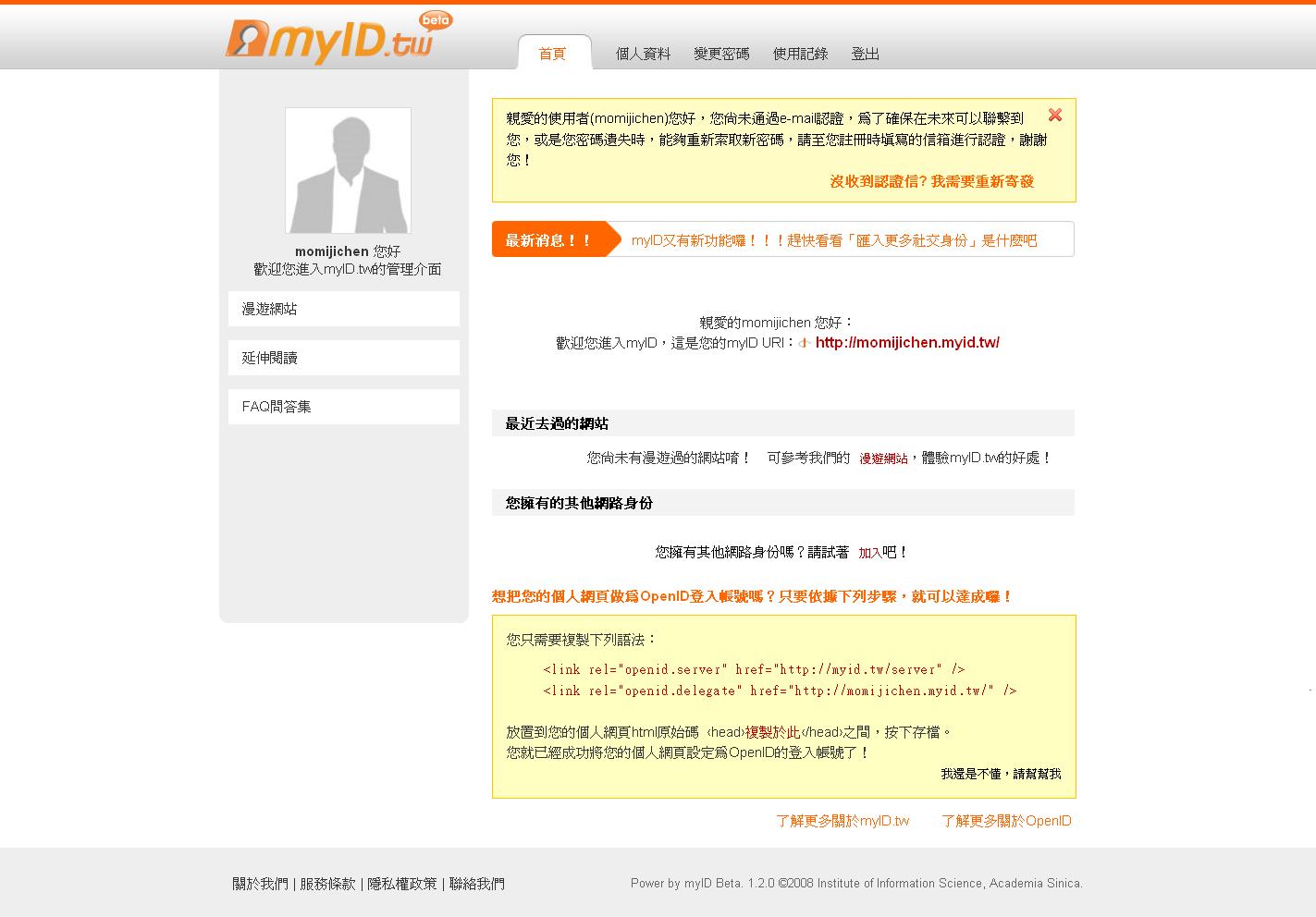Open 了解更多關於myID.tw link

point(842,821)
